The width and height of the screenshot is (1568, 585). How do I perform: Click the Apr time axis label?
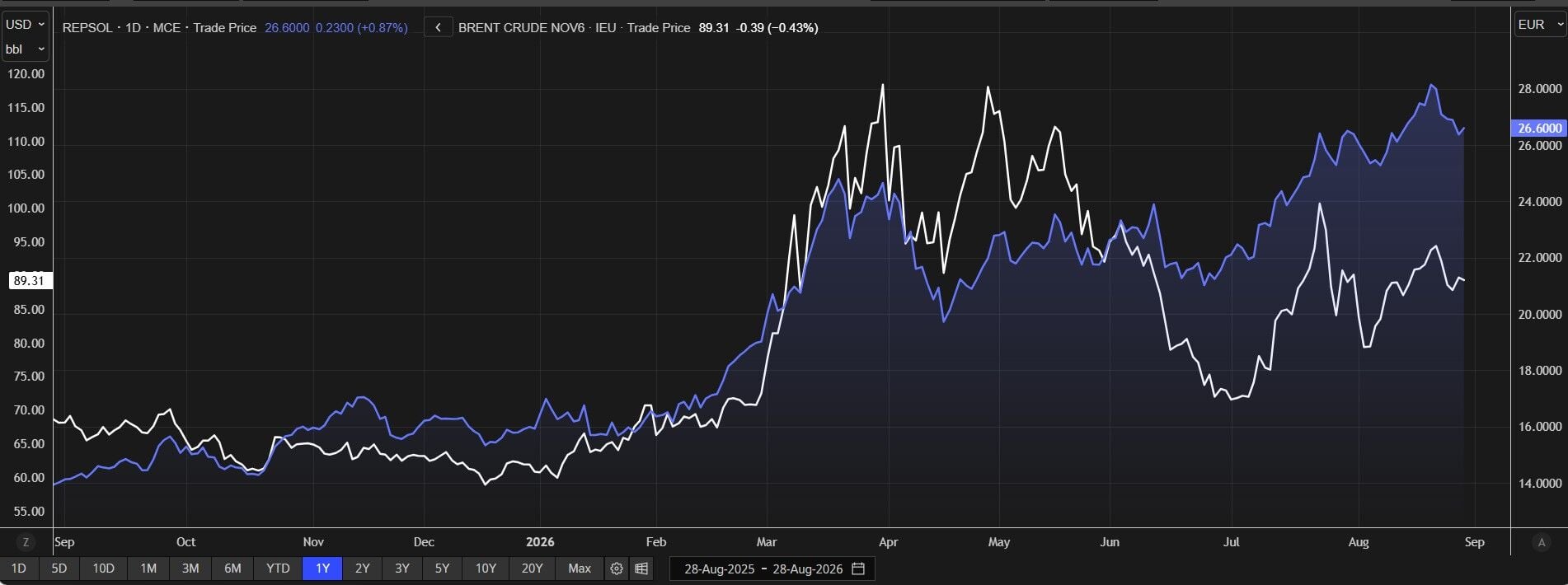pyautogui.click(x=888, y=542)
